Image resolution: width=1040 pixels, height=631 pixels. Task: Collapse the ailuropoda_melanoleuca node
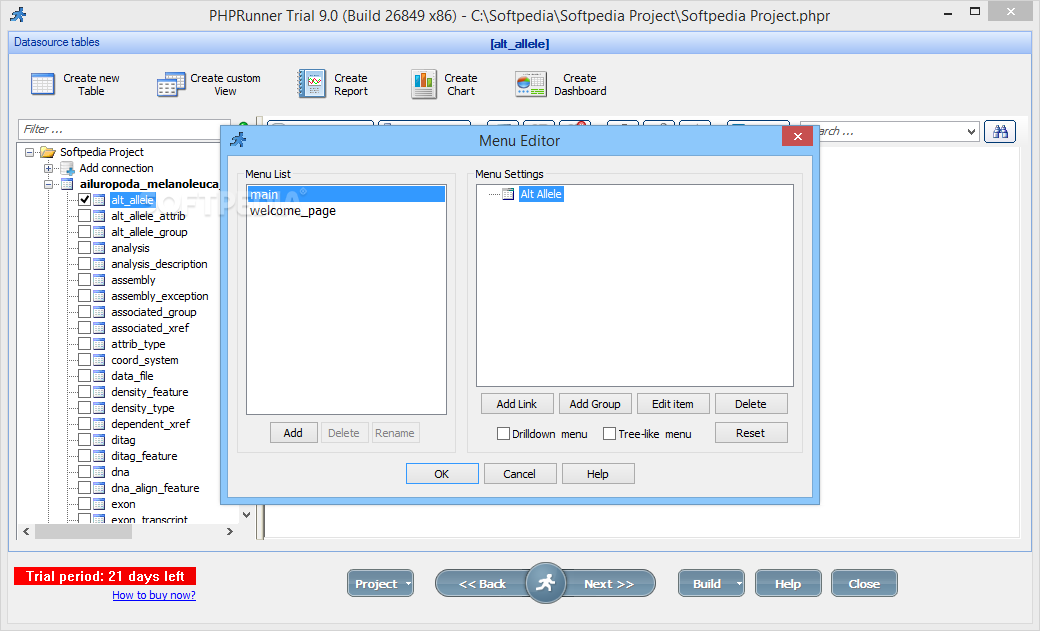point(48,184)
